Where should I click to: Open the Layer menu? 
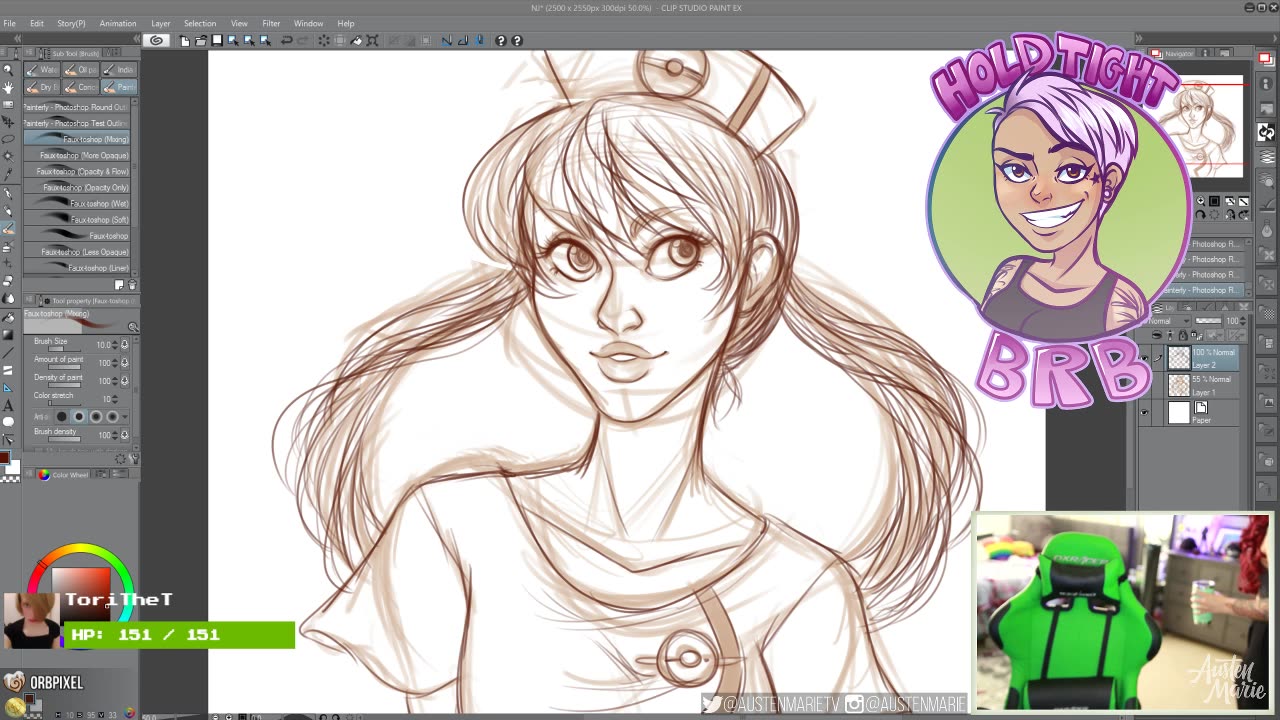click(160, 23)
